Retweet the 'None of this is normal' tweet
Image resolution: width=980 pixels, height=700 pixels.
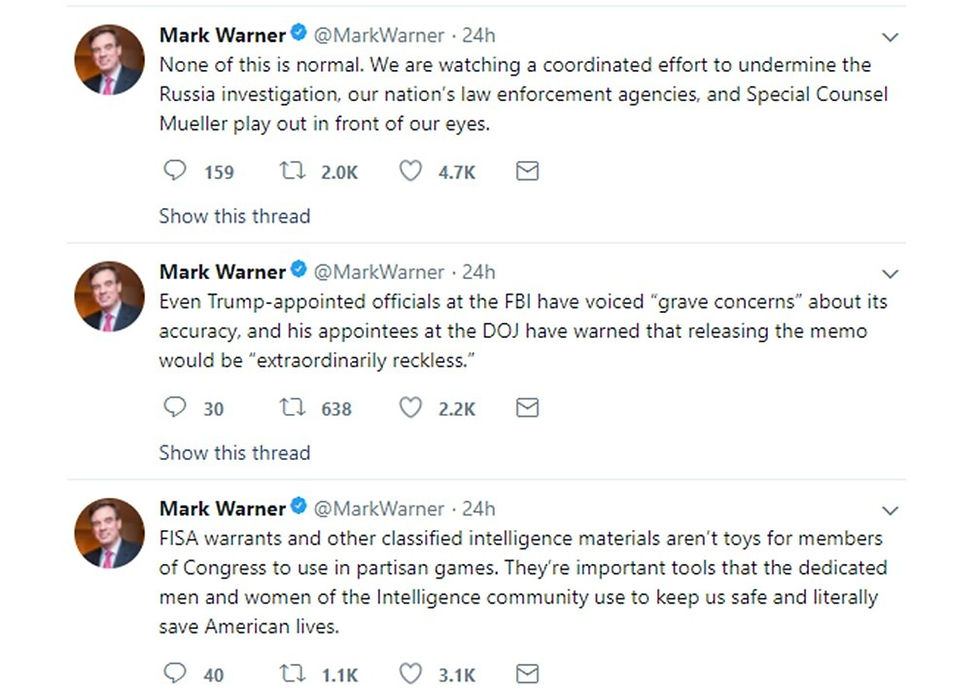(x=292, y=171)
